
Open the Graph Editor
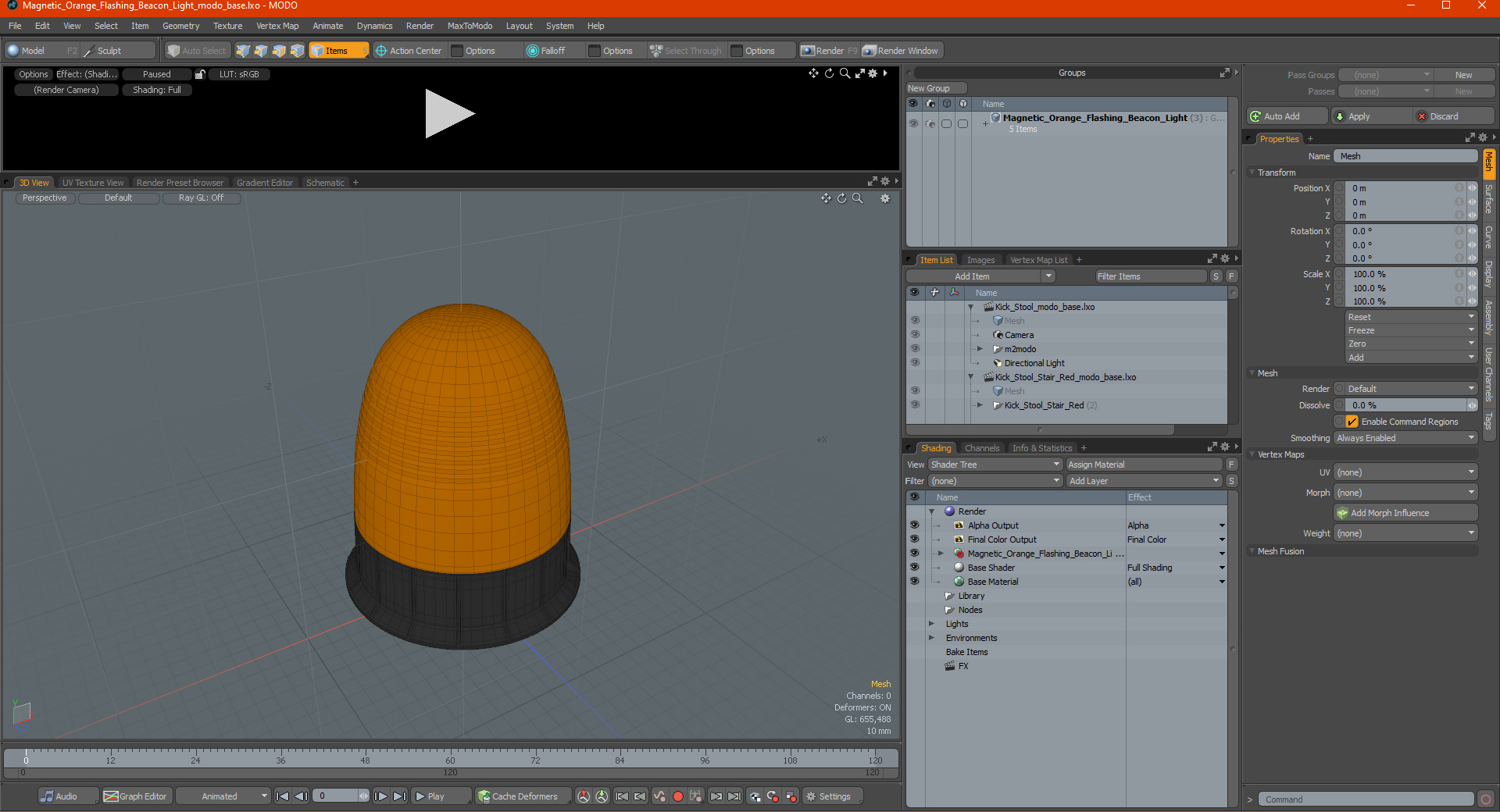coord(136,796)
